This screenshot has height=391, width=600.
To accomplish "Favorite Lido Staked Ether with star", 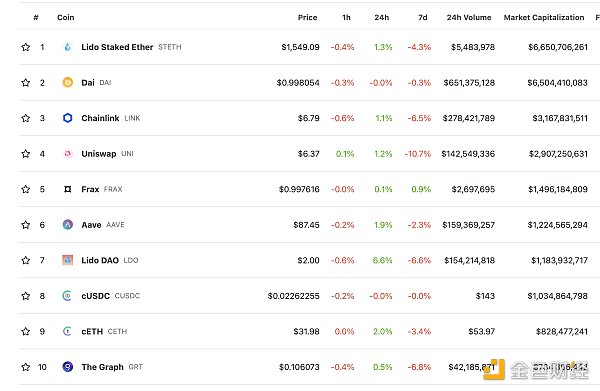I will 26,47.
